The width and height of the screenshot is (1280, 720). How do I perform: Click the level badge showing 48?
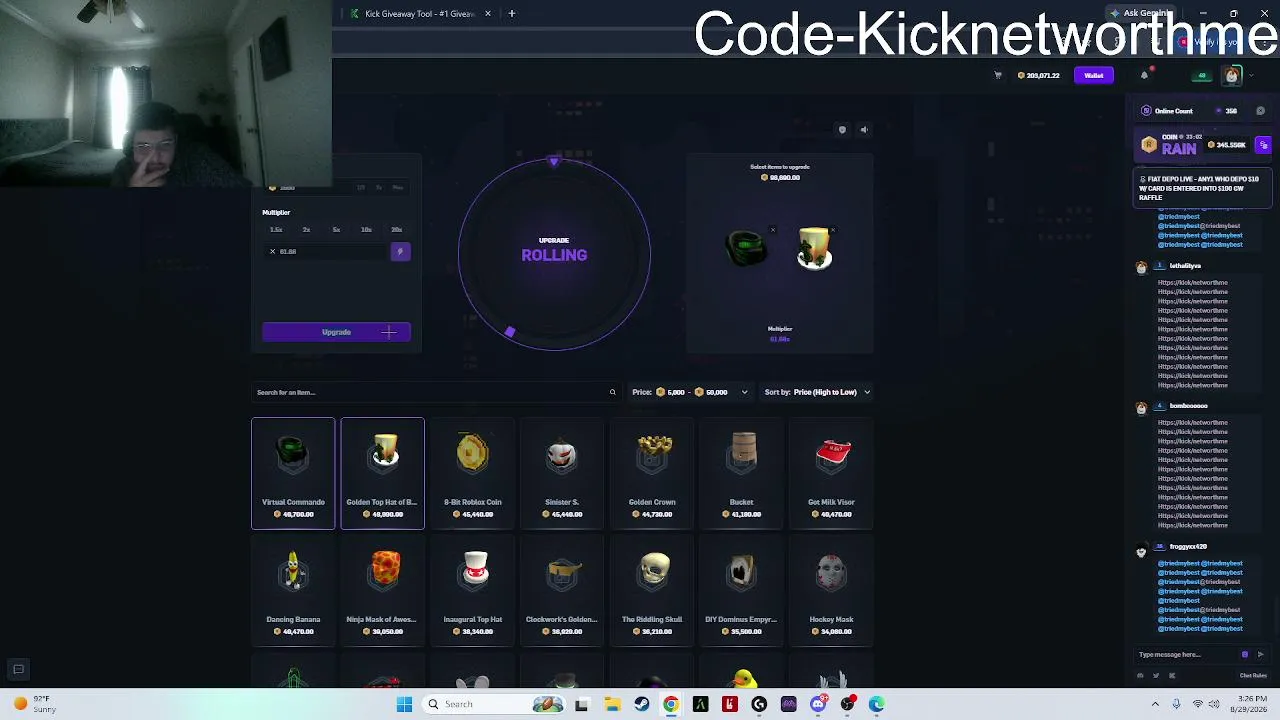1203,75
